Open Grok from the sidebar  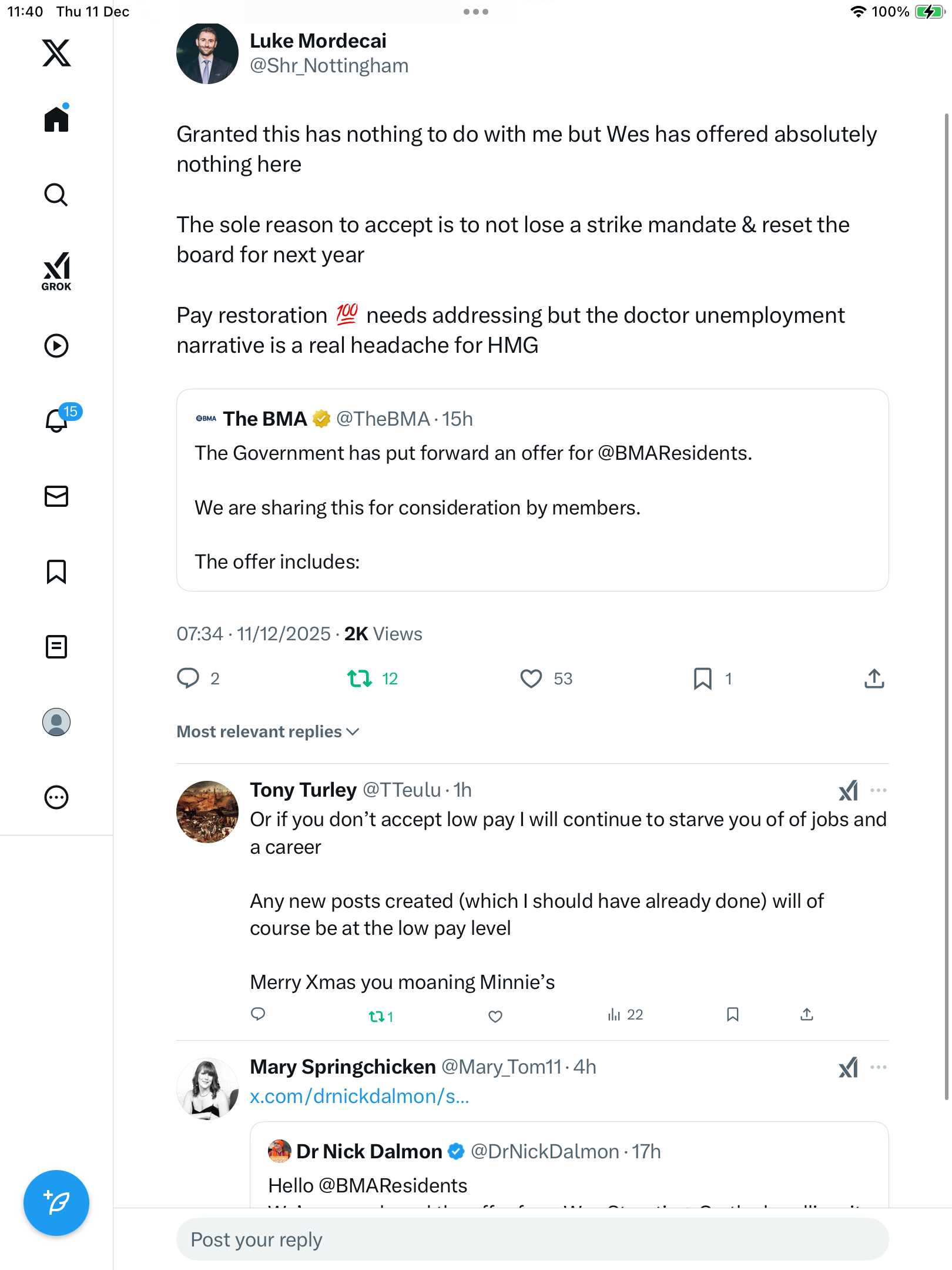click(56, 271)
